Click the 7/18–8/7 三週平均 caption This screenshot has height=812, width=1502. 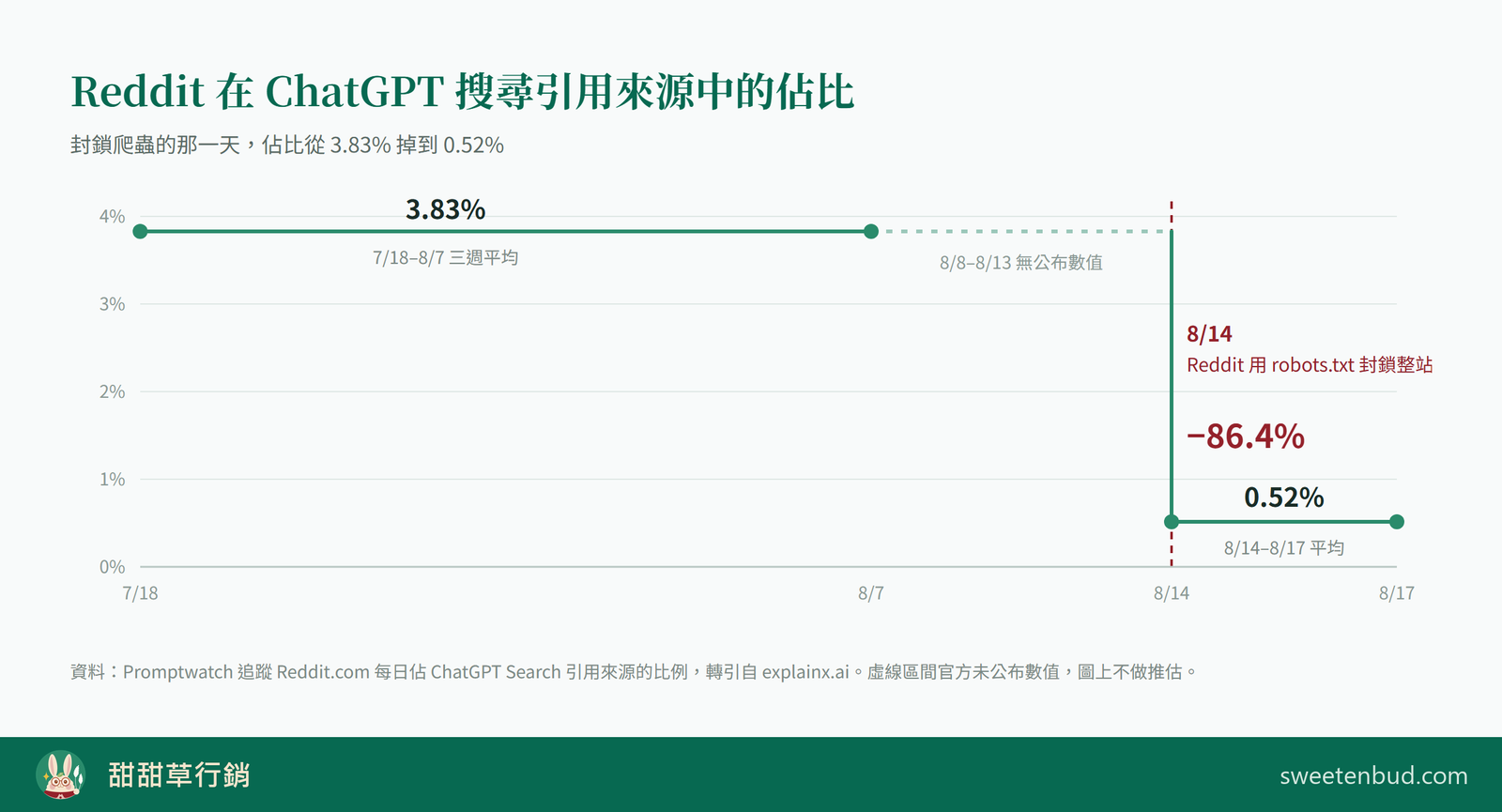point(445,258)
